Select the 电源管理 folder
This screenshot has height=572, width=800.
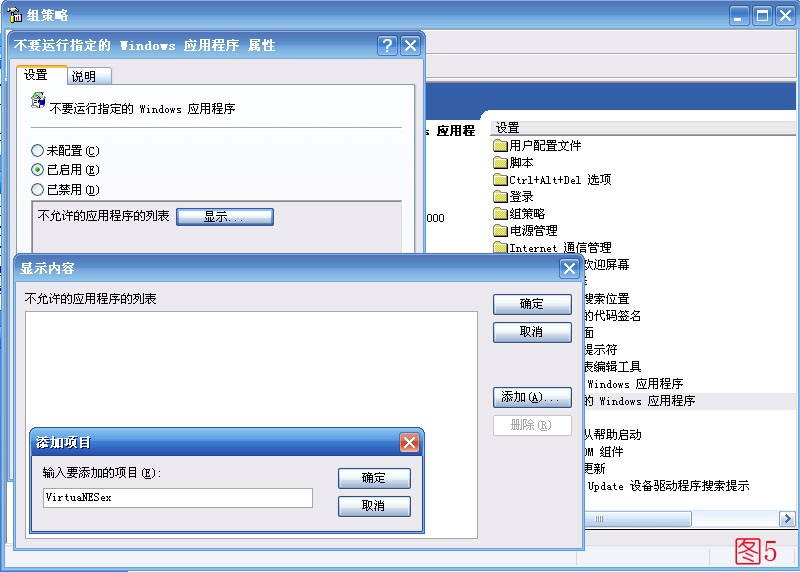[533, 231]
